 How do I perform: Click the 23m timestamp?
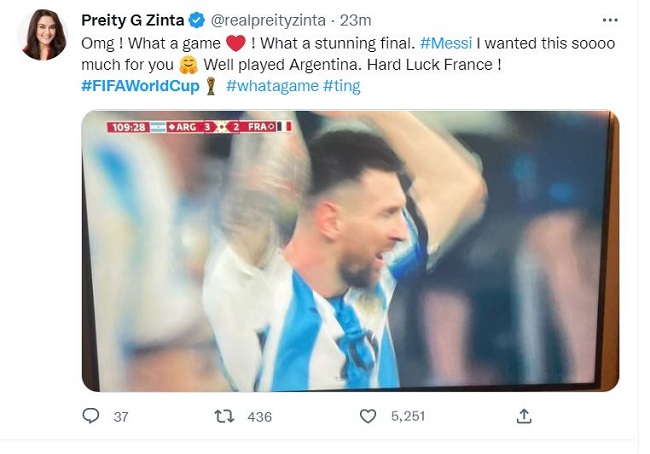(x=356, y=20)
